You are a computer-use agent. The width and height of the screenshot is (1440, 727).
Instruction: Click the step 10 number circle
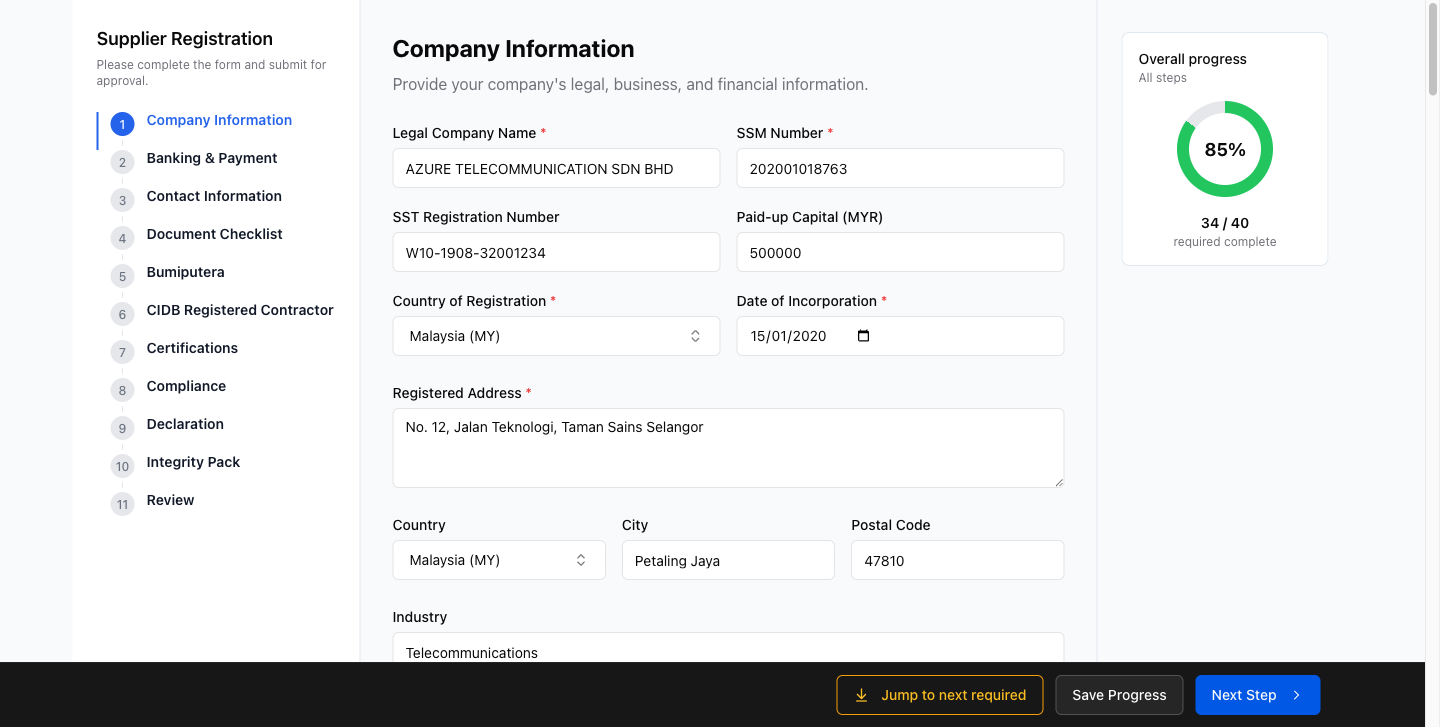click(x=122, y=467)
